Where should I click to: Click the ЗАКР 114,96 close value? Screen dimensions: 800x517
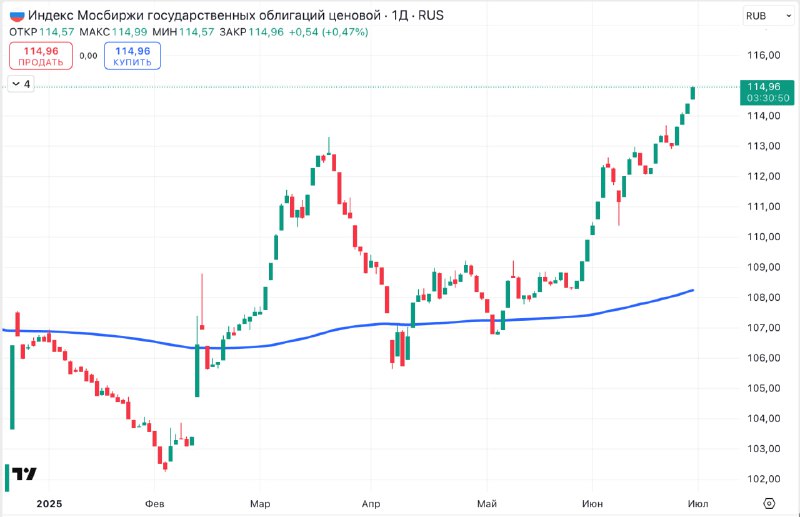click(252, 32)
